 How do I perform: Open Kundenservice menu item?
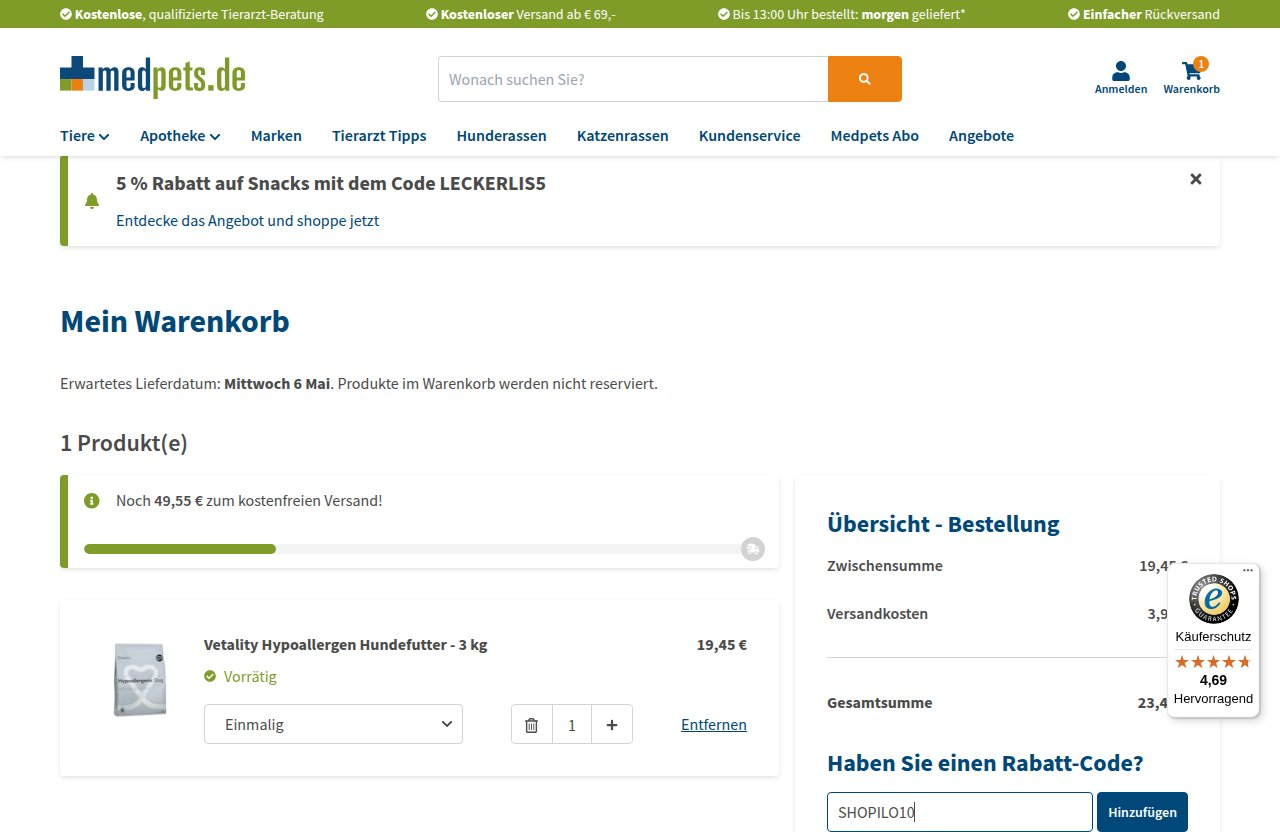(x=750, y=136)
